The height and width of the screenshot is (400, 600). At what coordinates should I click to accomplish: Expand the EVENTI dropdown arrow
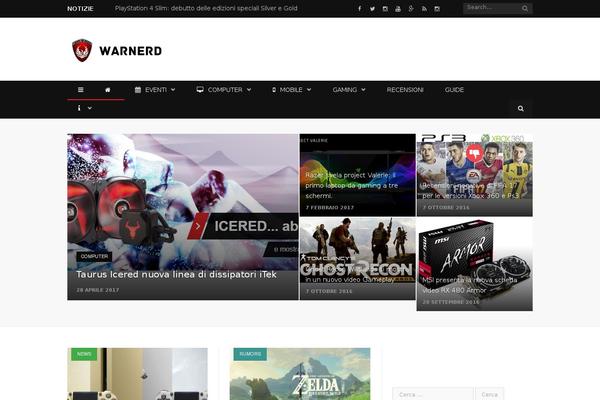pyautogui.click(x=173, y=90)
